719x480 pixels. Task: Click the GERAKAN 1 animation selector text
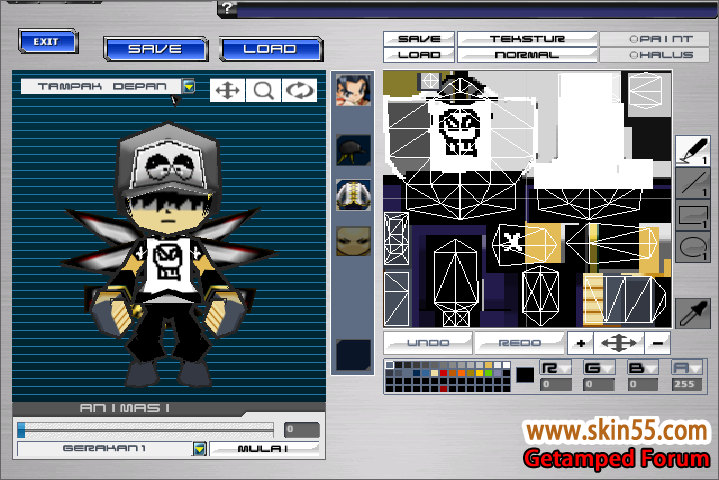pos(105,449)
